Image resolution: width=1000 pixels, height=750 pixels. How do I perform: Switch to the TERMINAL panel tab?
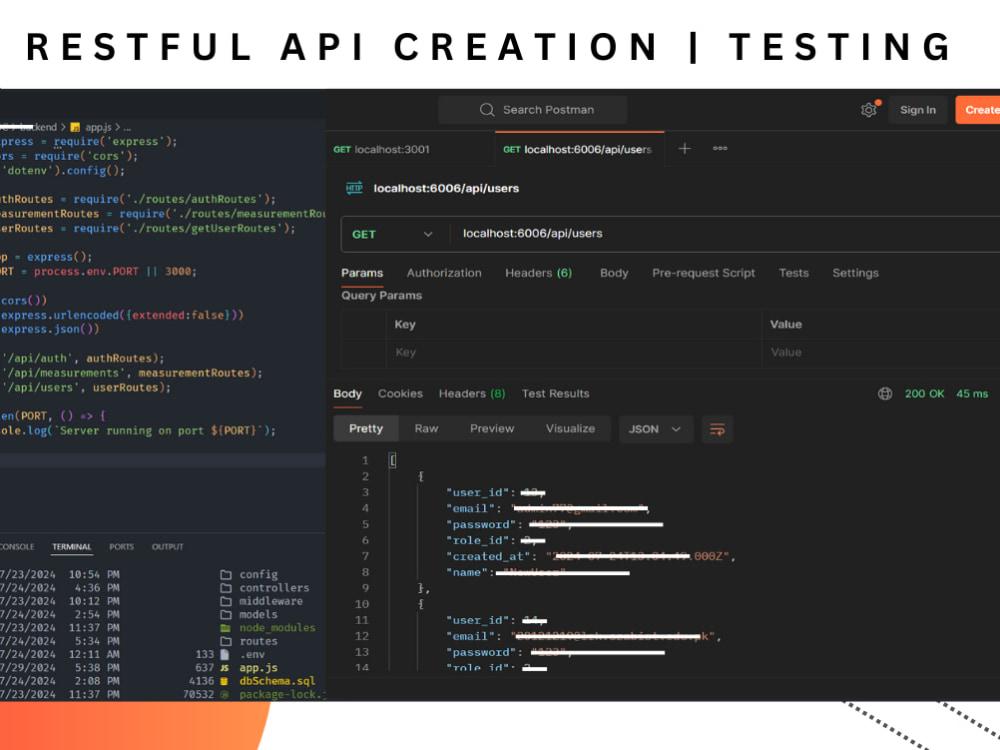pyautogui.click(x=72, y=547)
